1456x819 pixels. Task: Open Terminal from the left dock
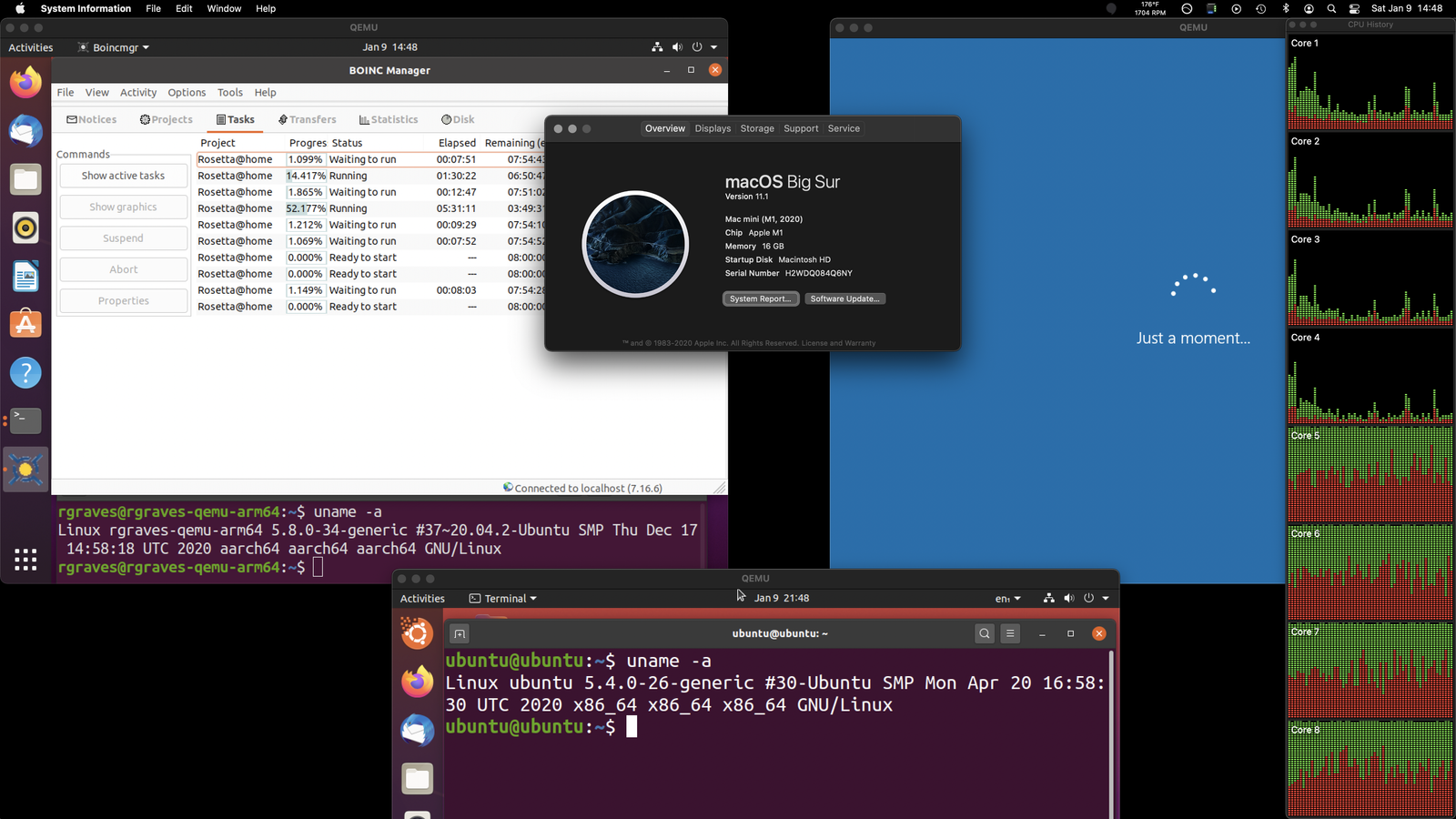[x=25, y=420]
